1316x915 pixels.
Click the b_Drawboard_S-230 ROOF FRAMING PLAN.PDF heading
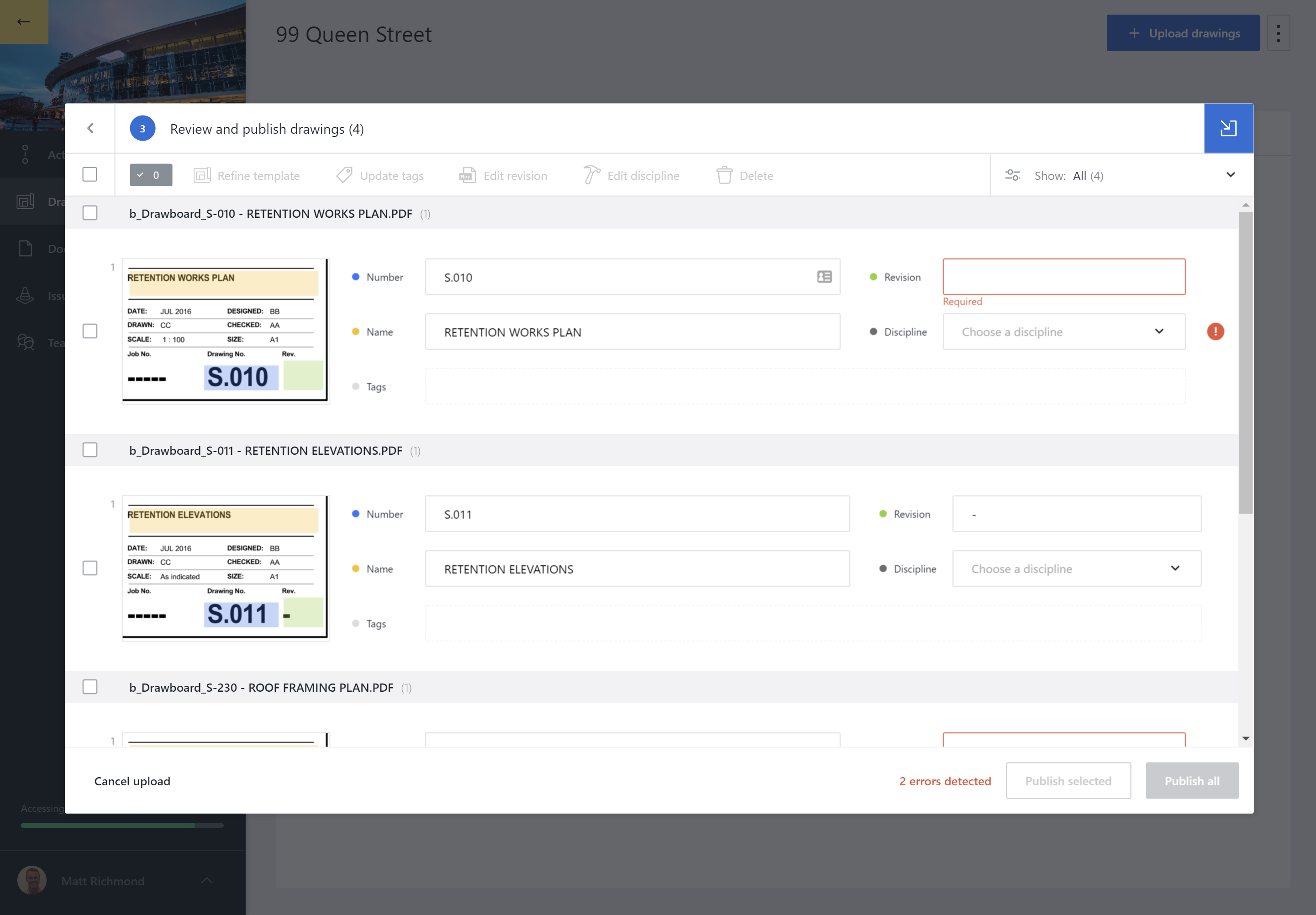(x=261, y=688)
